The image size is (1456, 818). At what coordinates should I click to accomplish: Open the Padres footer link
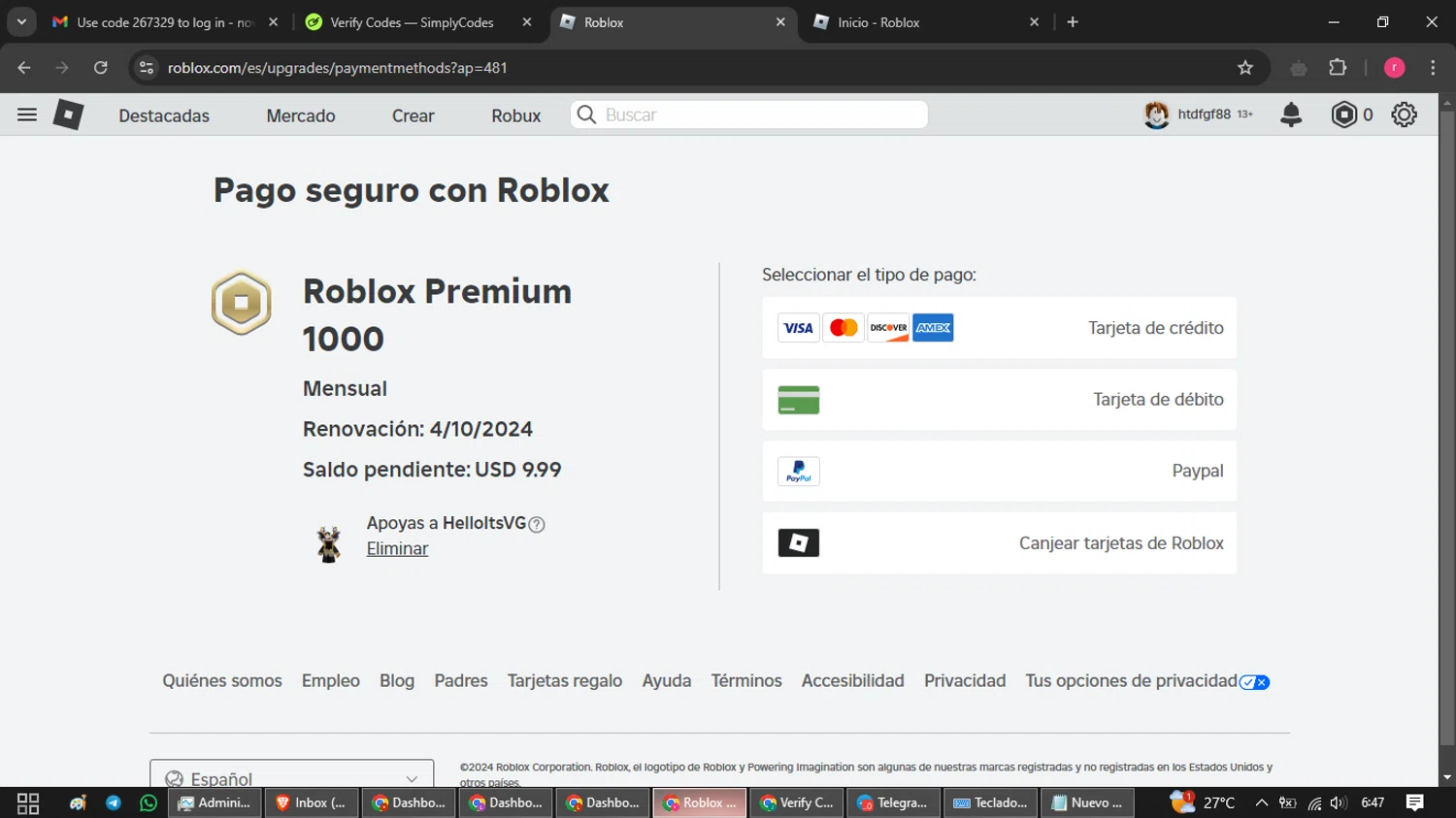coord(461,681)
